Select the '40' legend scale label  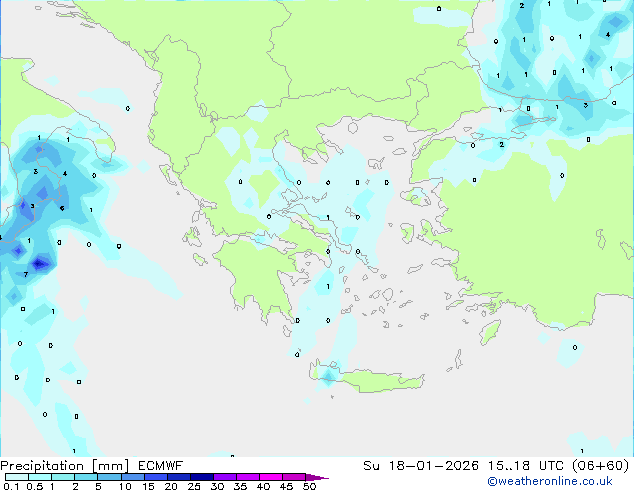coord(263,486)
